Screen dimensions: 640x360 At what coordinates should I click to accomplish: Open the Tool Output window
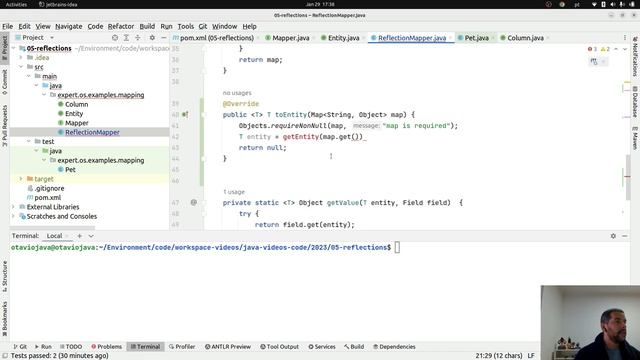coord(280,347)
